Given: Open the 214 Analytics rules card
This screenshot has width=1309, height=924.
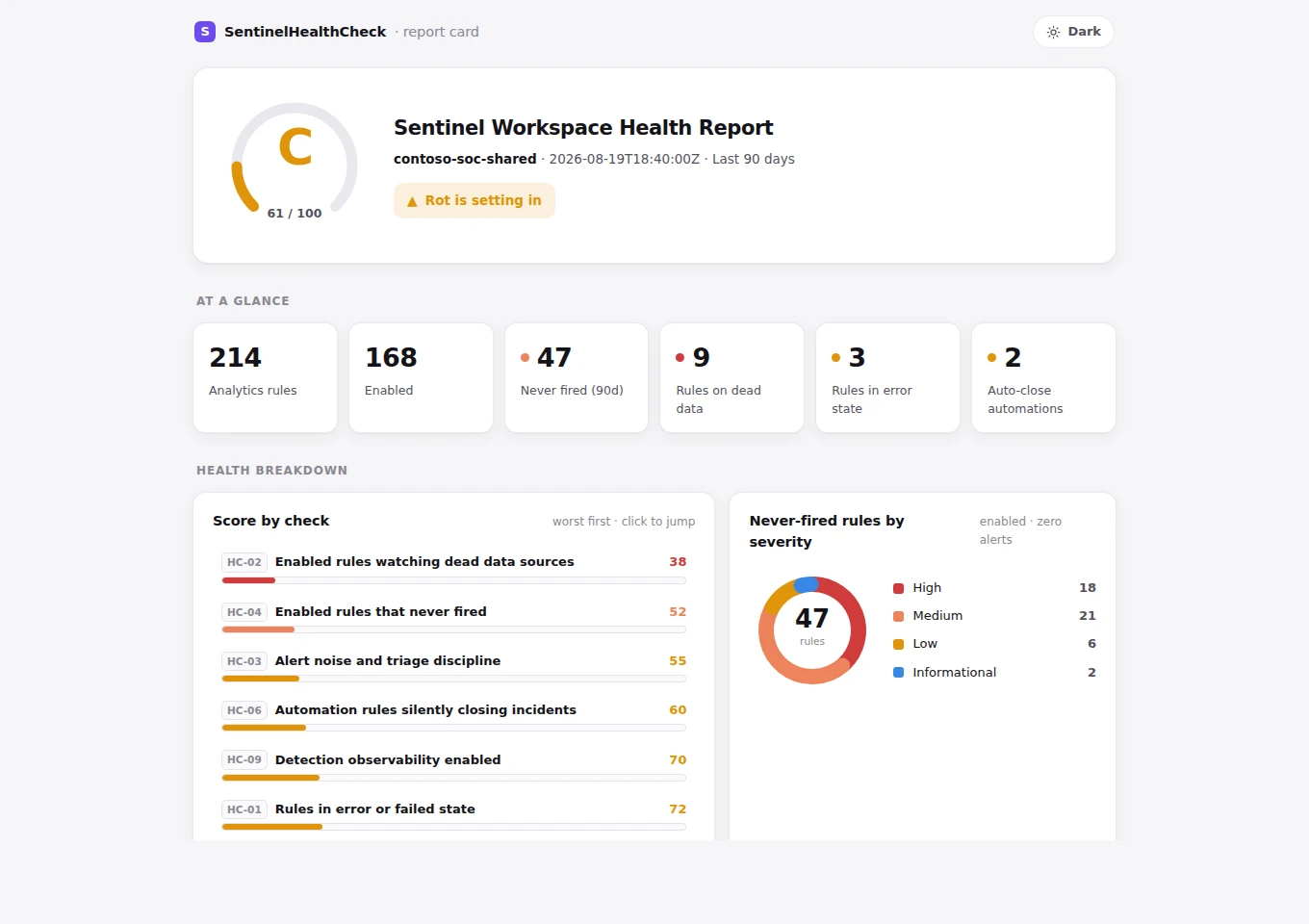Looking at the screenshot, I should (x=266, y=377).
